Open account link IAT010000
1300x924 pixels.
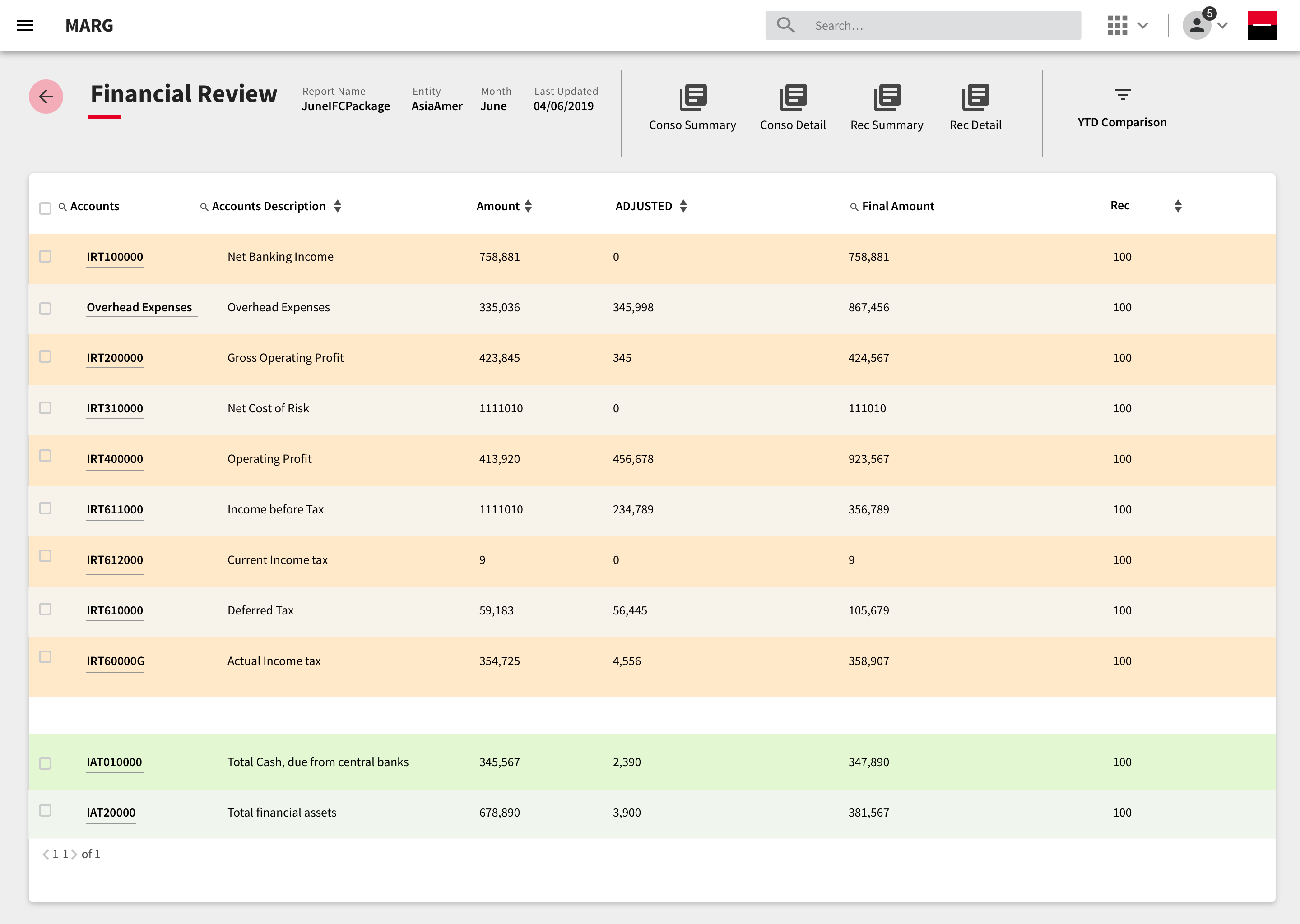(114, 762)
